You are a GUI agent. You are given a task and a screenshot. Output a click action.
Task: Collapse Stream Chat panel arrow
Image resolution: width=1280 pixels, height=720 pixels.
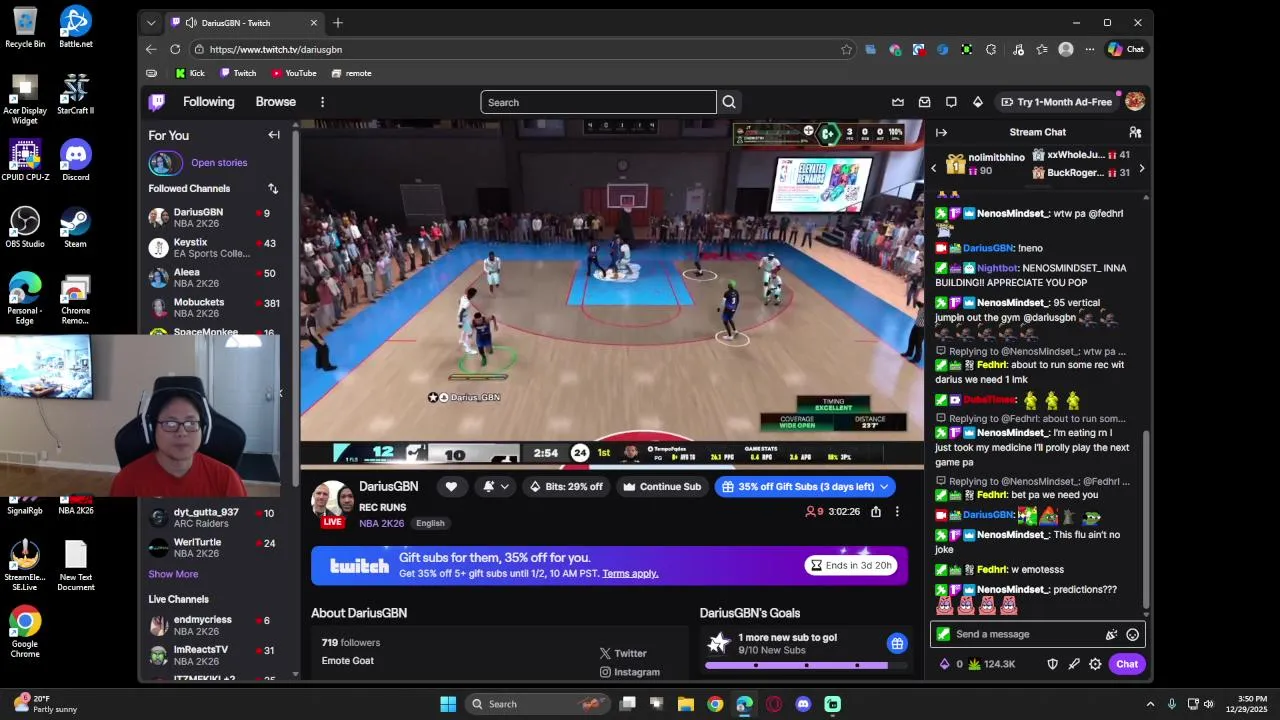(941, 132)
